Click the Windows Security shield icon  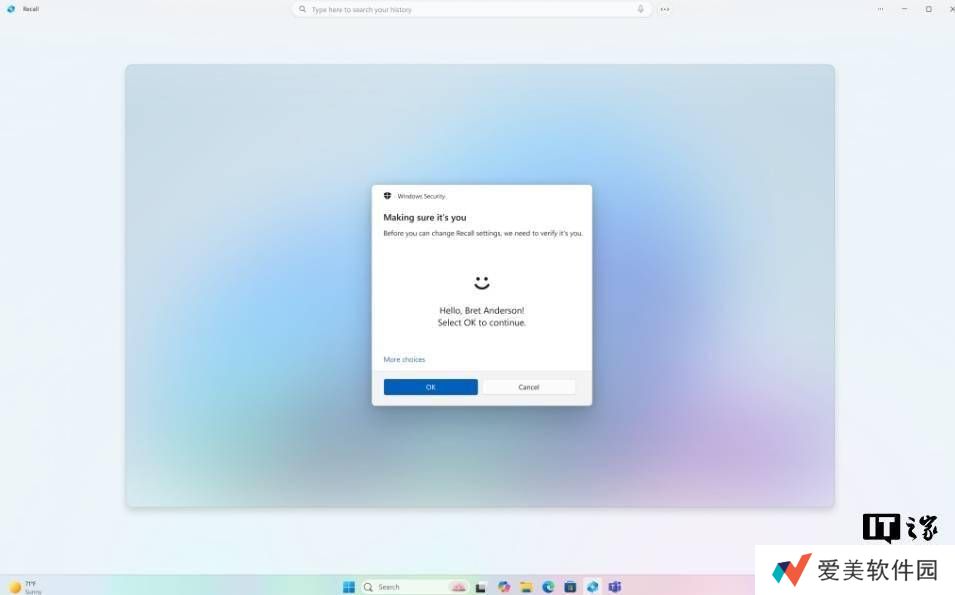pos(387,196)
